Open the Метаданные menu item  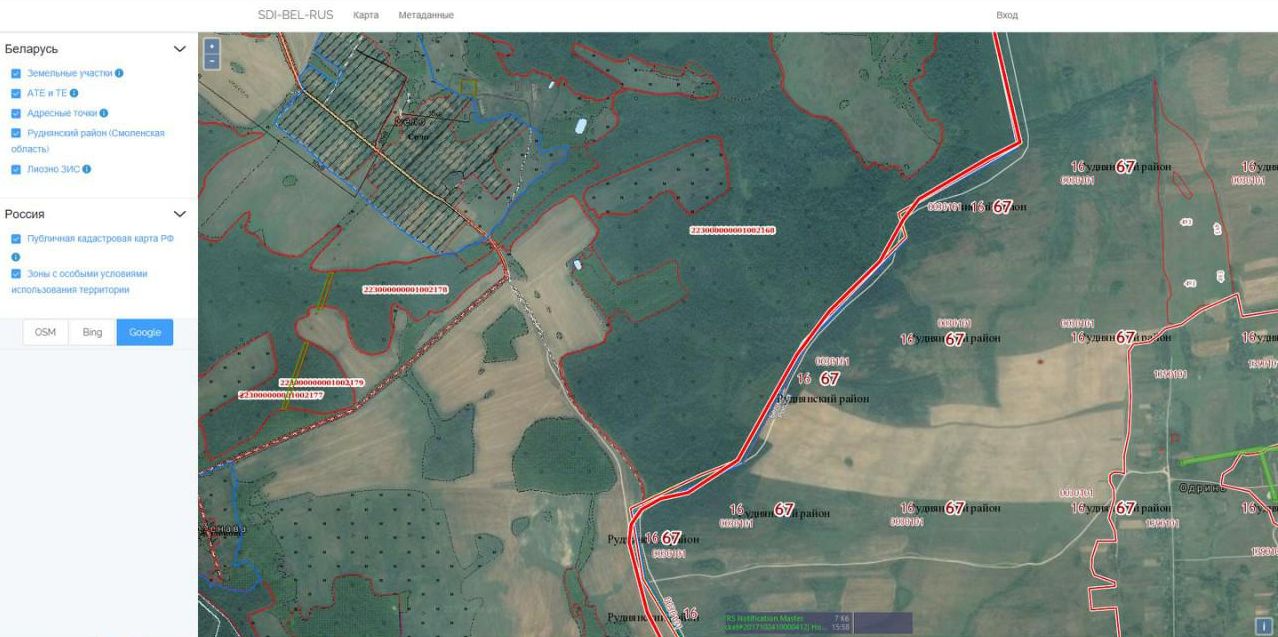pyautogui.click(x=425, y=16)
